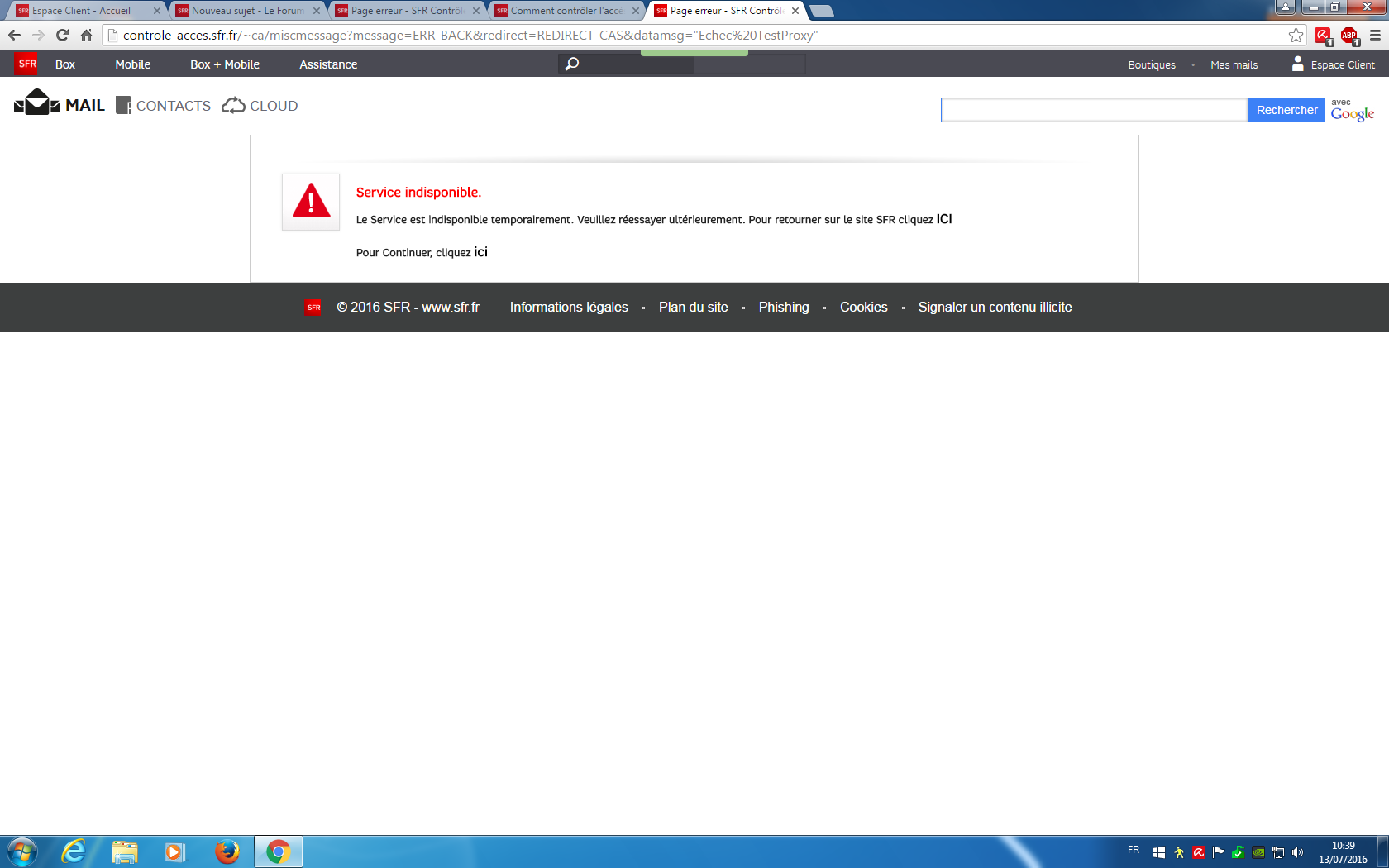
Task: Click the green checkmark tray icon
Action: (x=1239, y=852)
